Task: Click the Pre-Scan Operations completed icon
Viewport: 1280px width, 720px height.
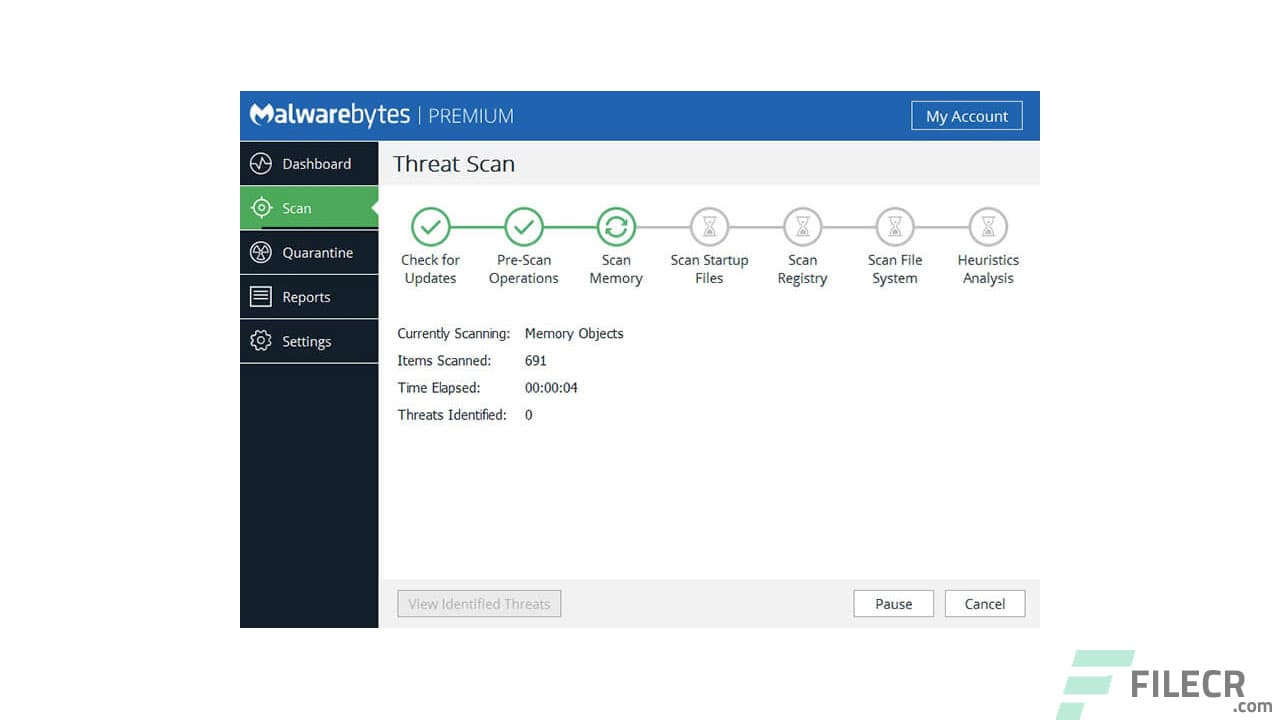Action: coord(523,226)
